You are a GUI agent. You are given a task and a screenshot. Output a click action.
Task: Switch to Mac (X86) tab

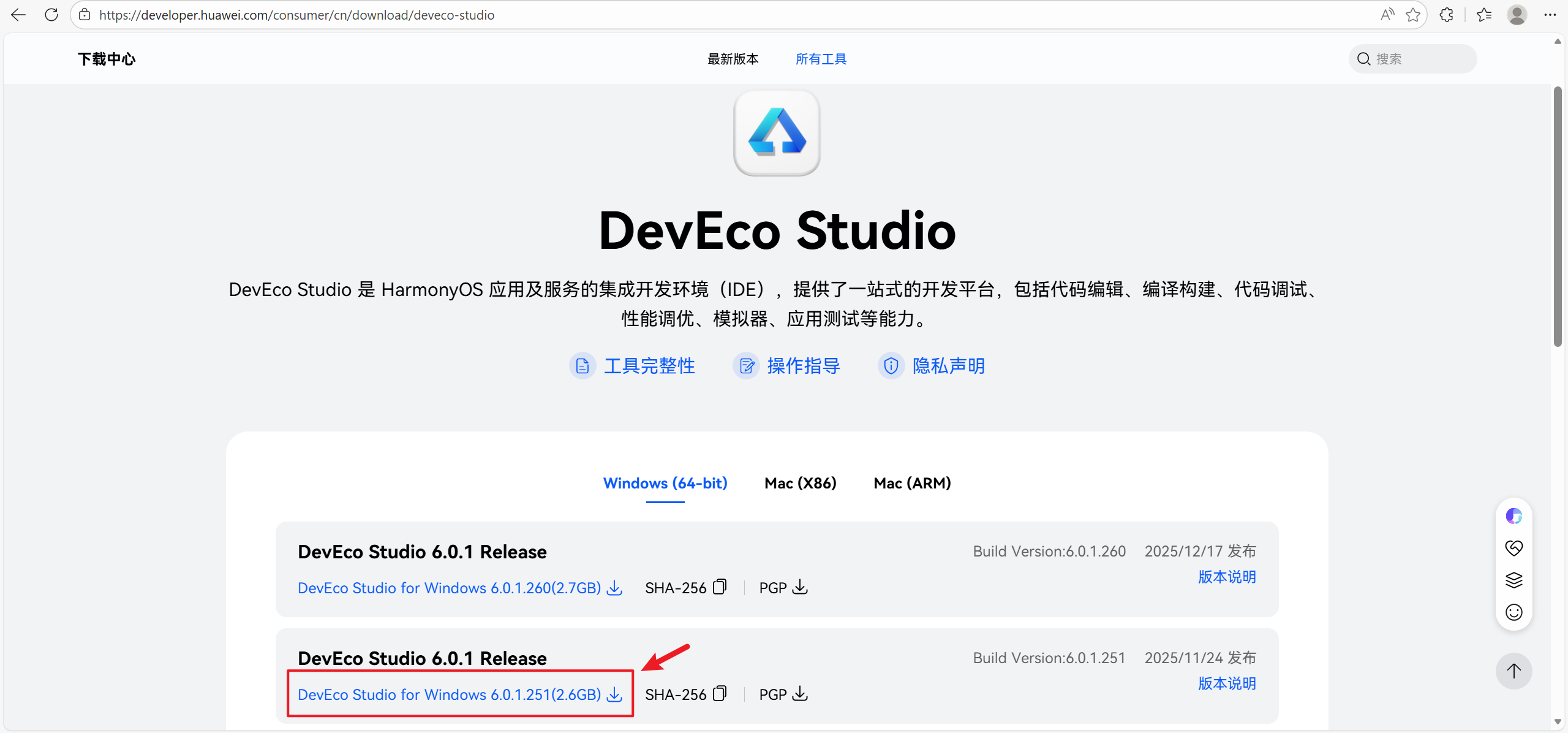[800, 483]
